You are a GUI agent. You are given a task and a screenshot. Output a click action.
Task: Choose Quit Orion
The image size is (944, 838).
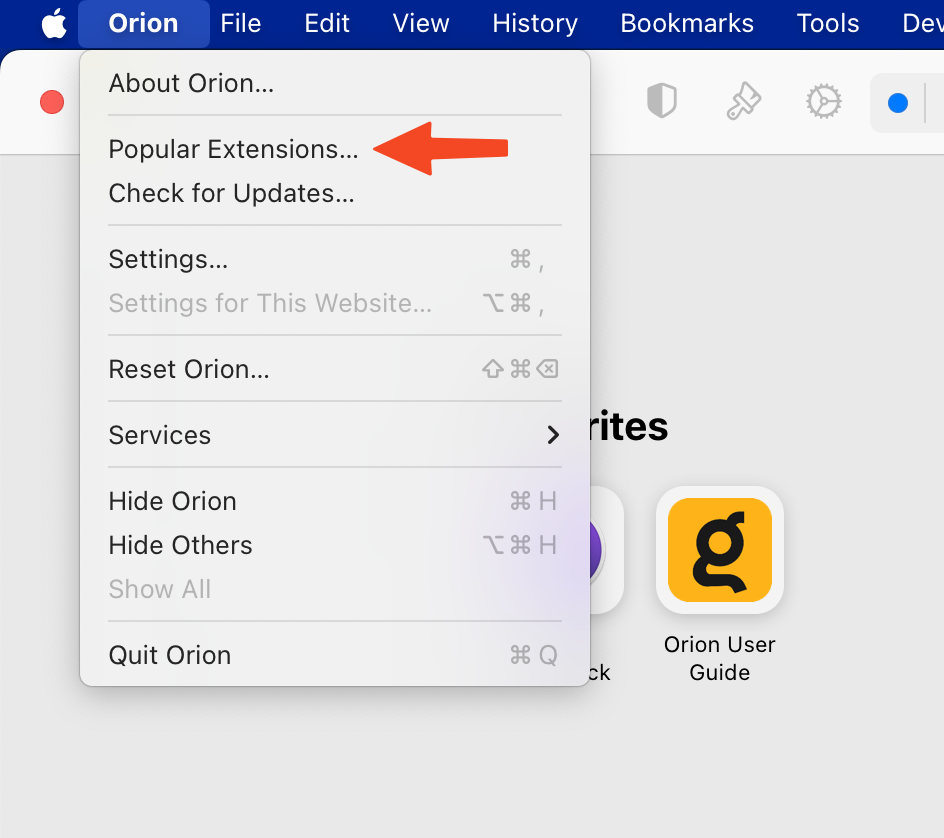335,655
